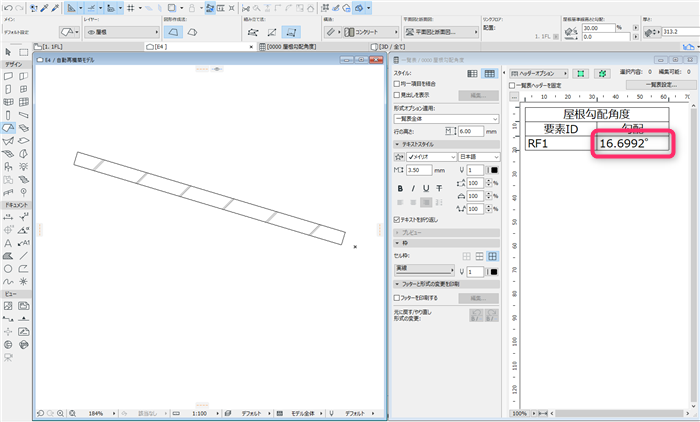The image size is (700, 422).
Task: Click the fit-width icon beside the 100% zoom
Action: click(543, 414)
